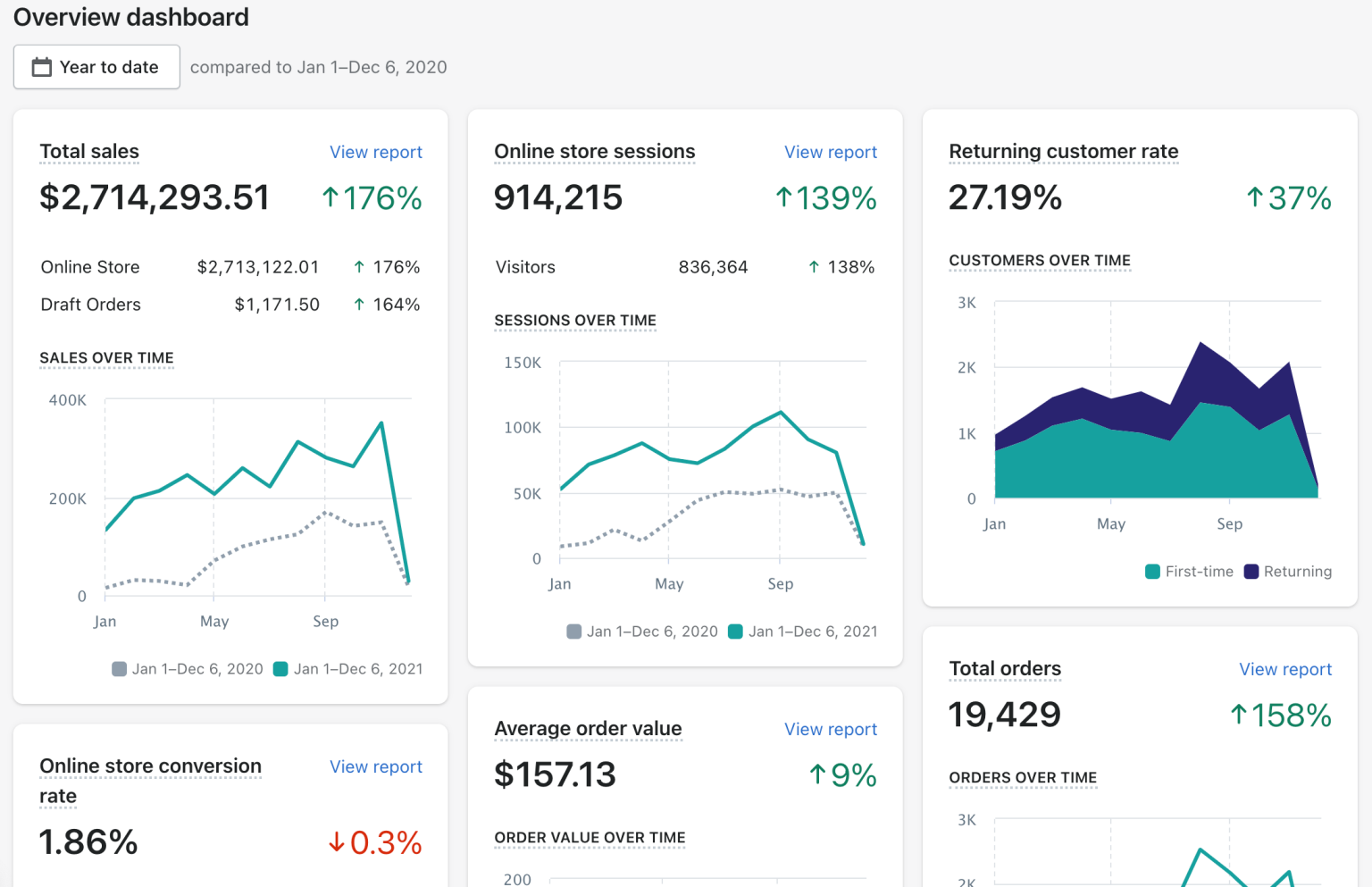Click the 0.3% conversion rate decrease
The height and width of the screenshot is (887, 1372).
(x=375, y=843)
